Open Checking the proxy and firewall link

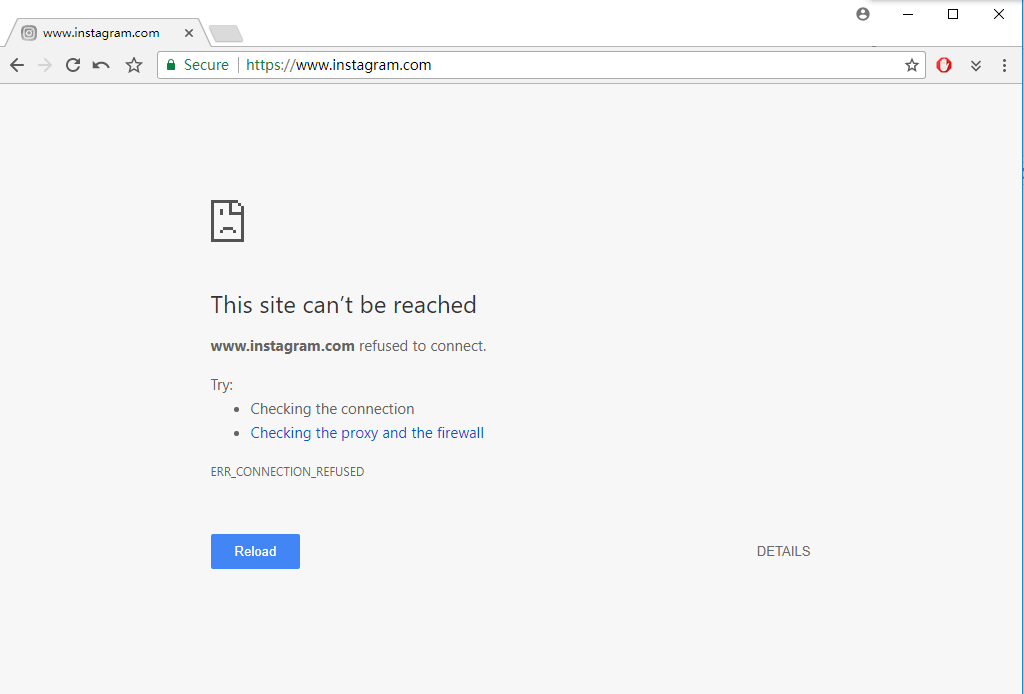tap(367, 433)
